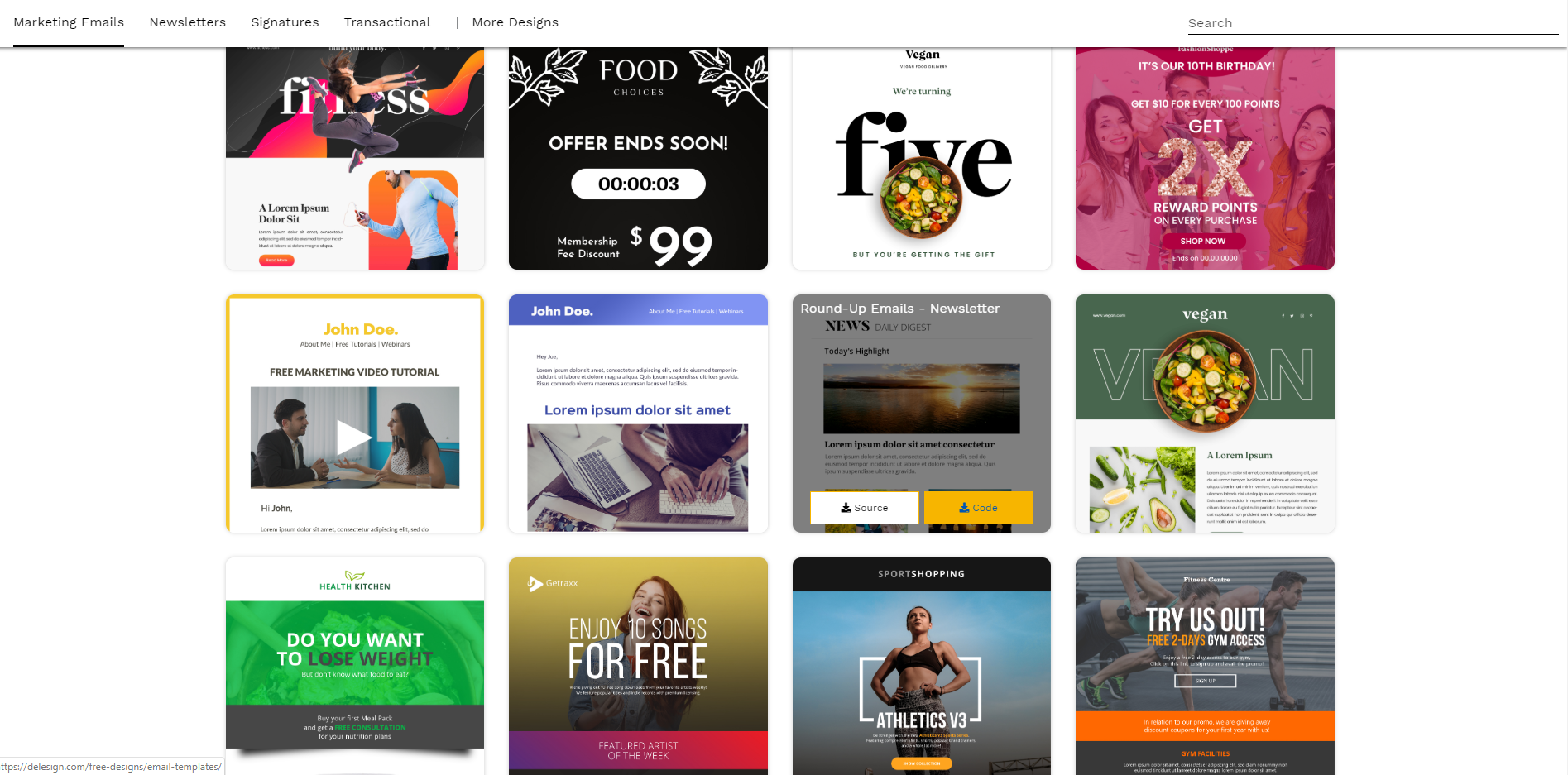Switch to the Newsletters tab
The image size is (1568, 775).
tap(188, 22)
